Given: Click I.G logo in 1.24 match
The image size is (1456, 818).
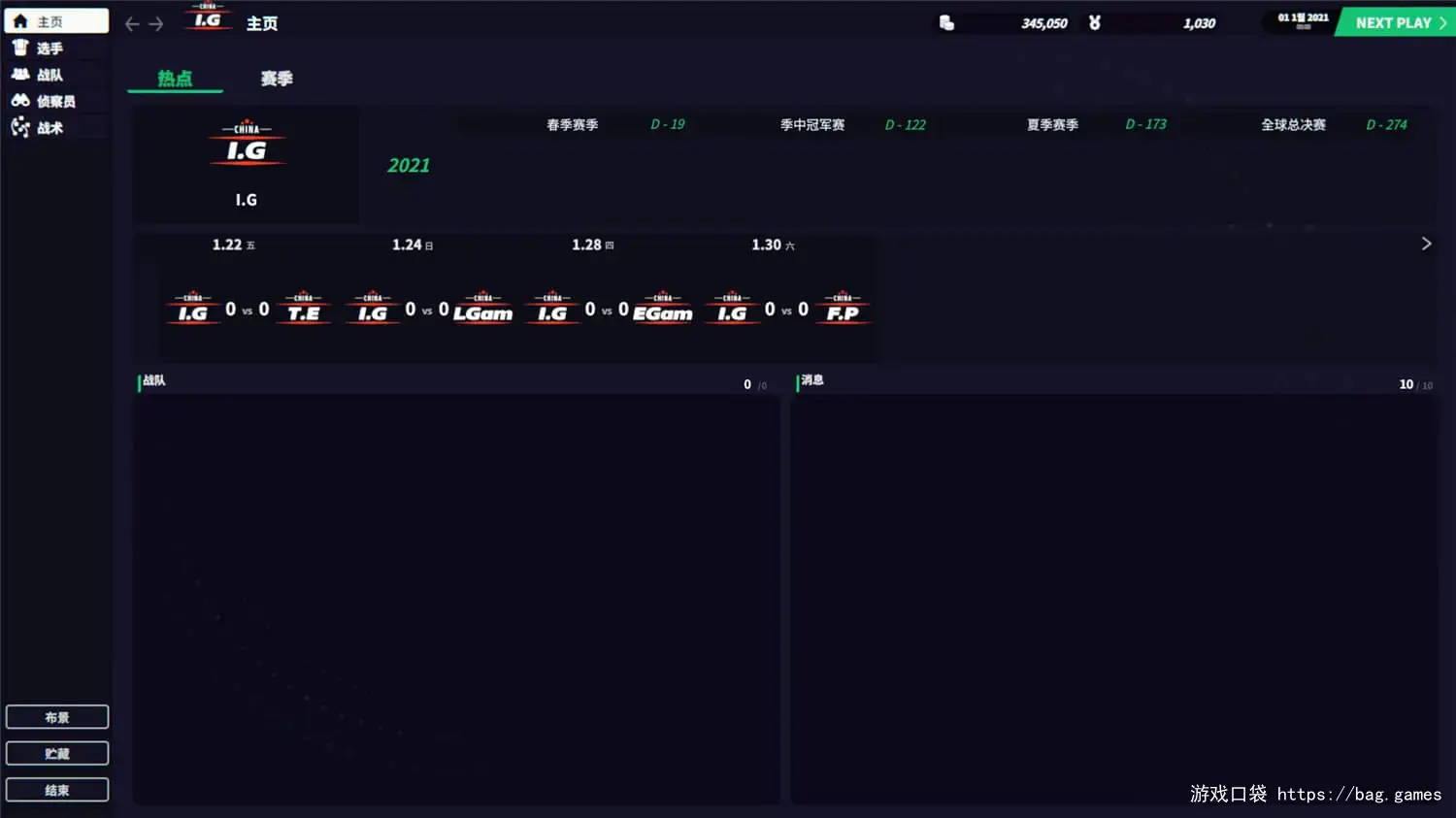Looking at the screenshot, I should [373, 309].
